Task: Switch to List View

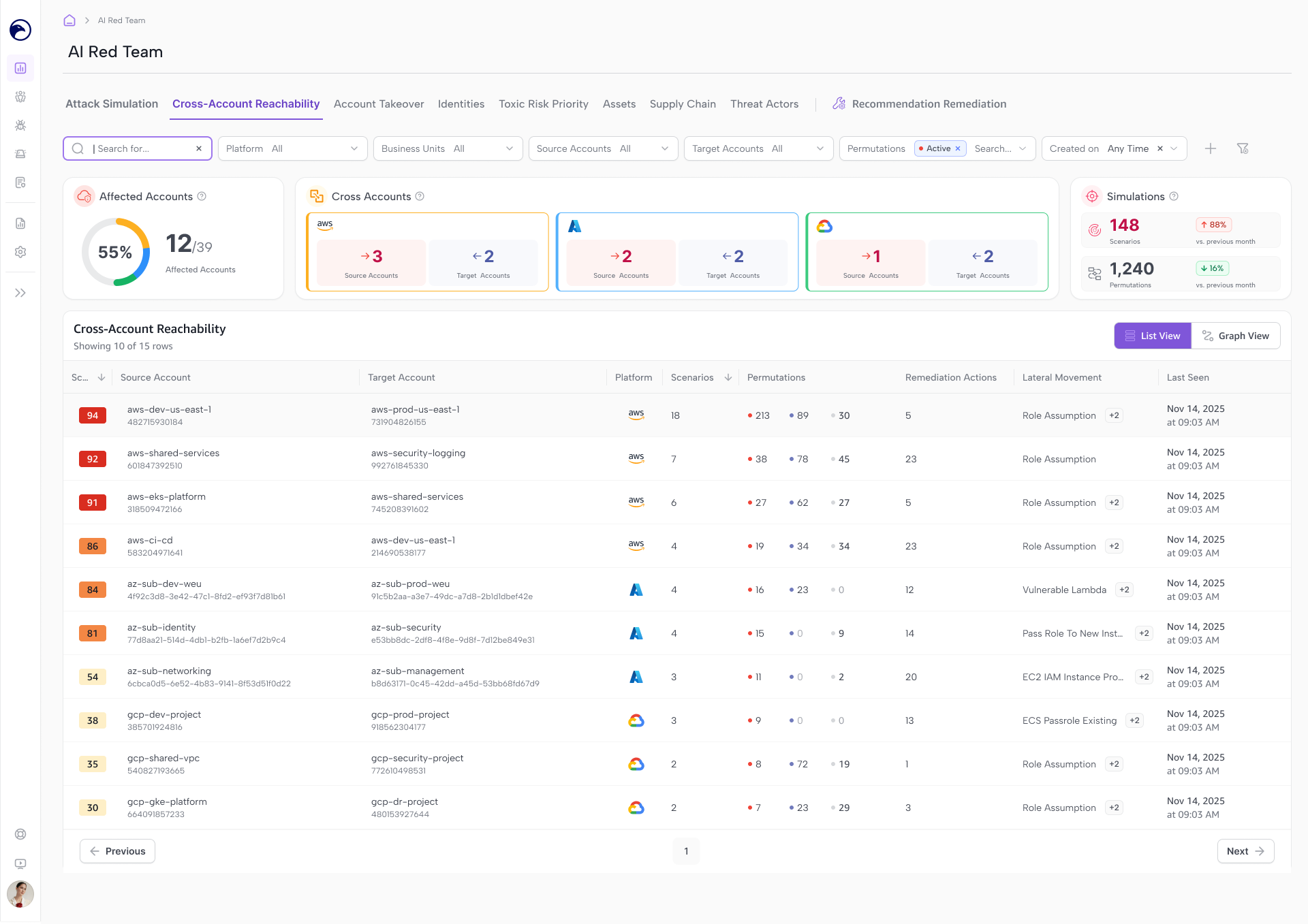Action: (1153, 336)
